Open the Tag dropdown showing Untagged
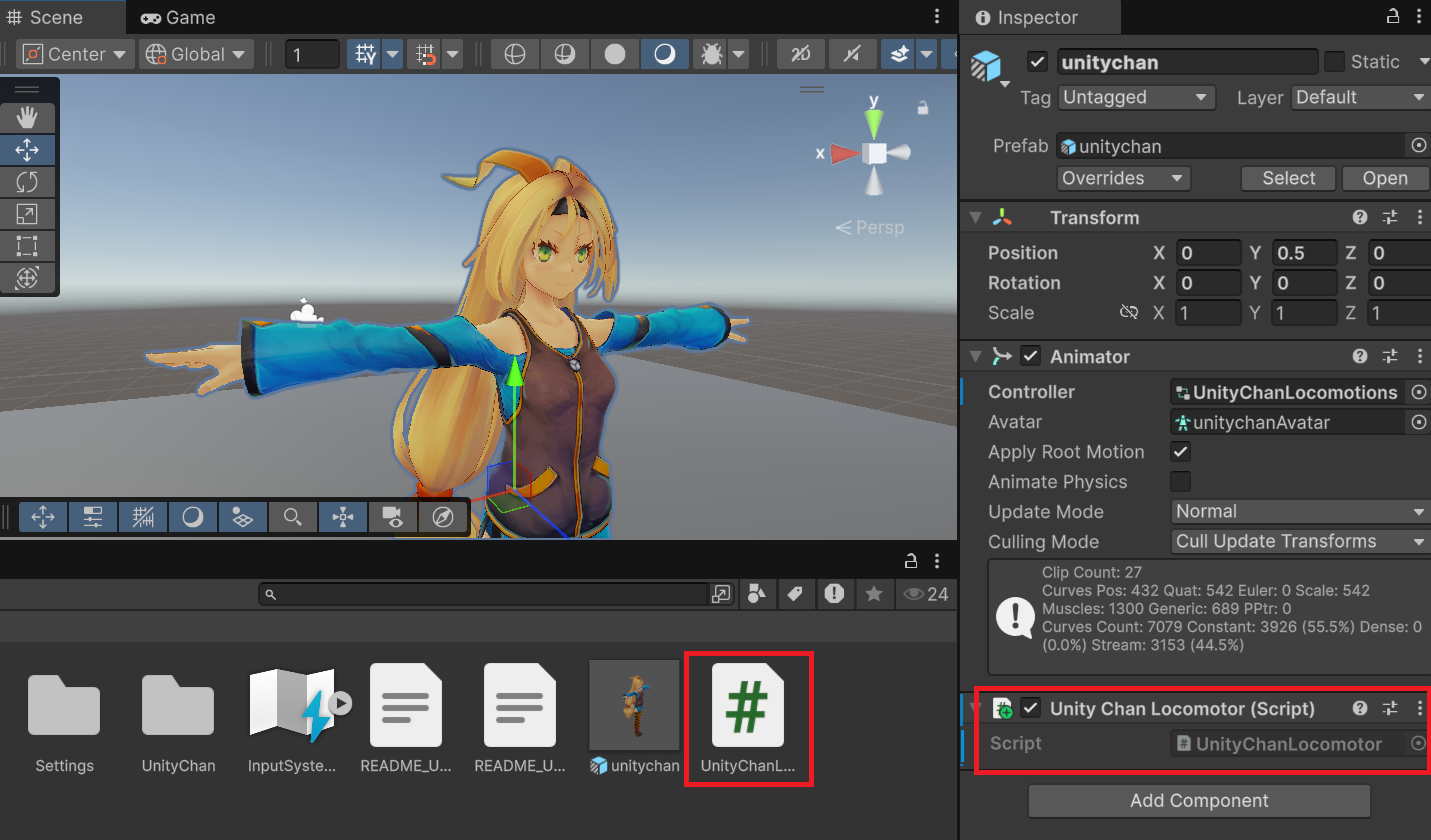1431x840 pixels. pyautogui.click(x=1135, y=97)
